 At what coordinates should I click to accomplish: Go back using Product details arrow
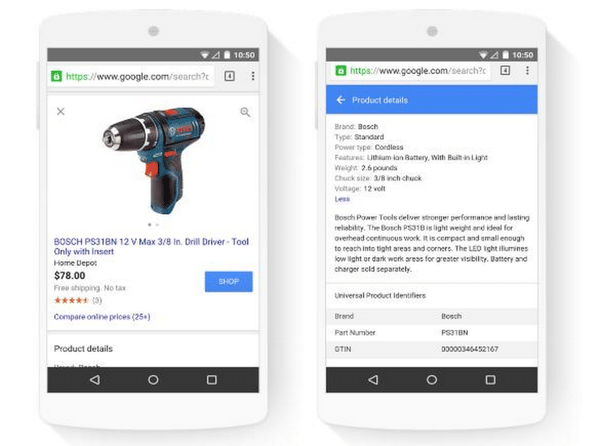point(341,100)
